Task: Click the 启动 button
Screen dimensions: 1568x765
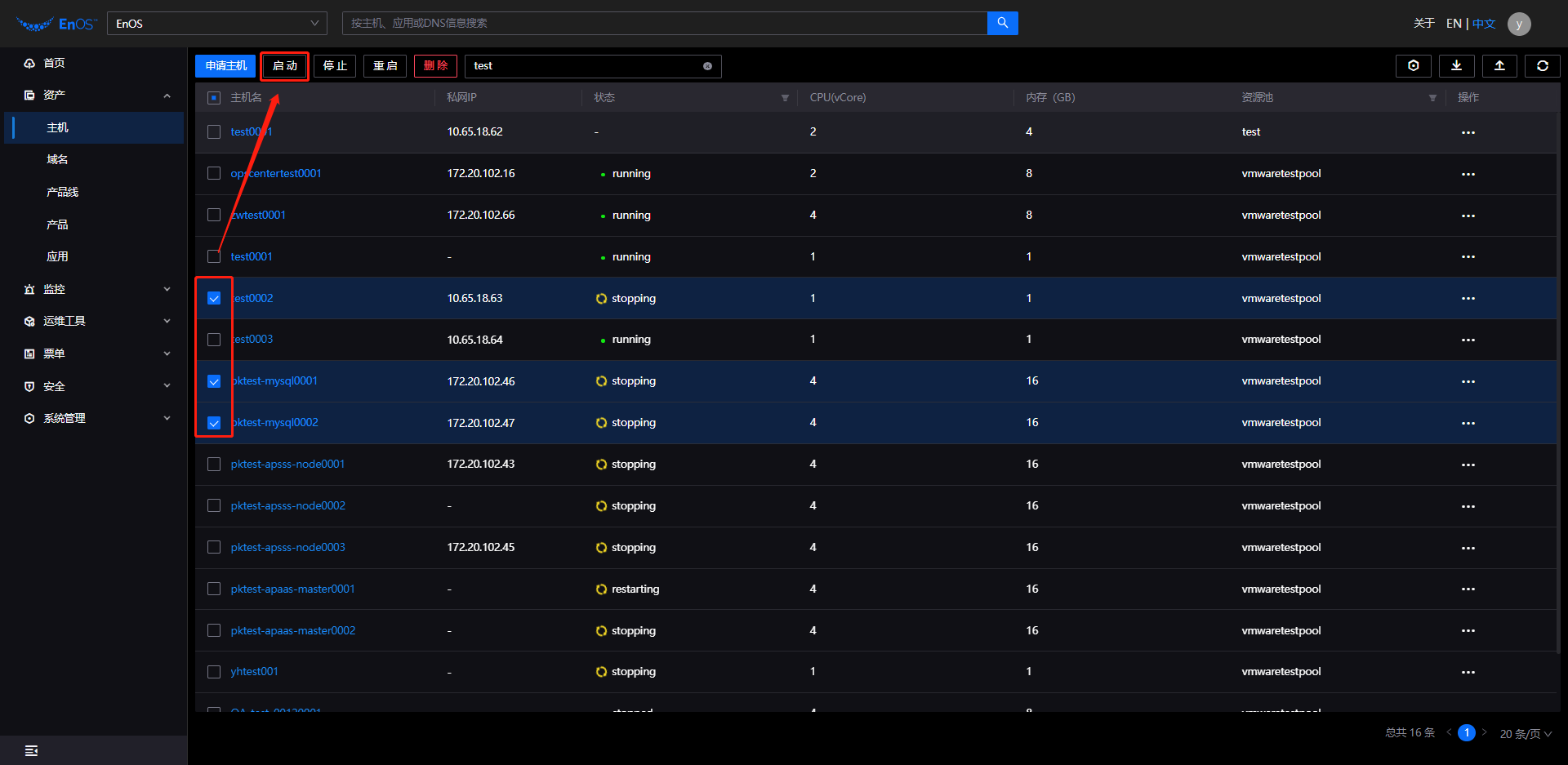Action: (x=284, y=66)
